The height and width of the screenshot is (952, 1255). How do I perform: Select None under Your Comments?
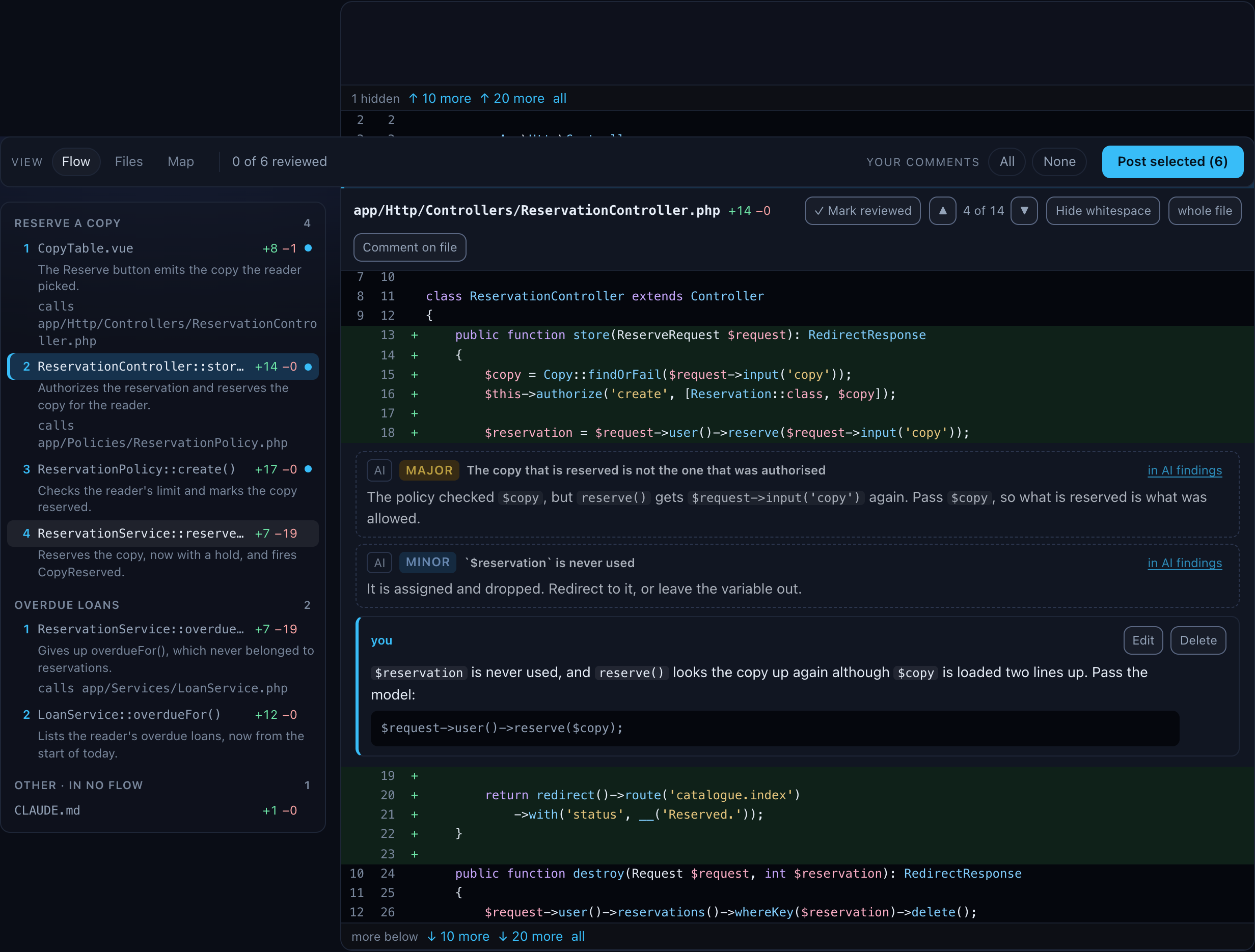click(x=1059, y=161)
